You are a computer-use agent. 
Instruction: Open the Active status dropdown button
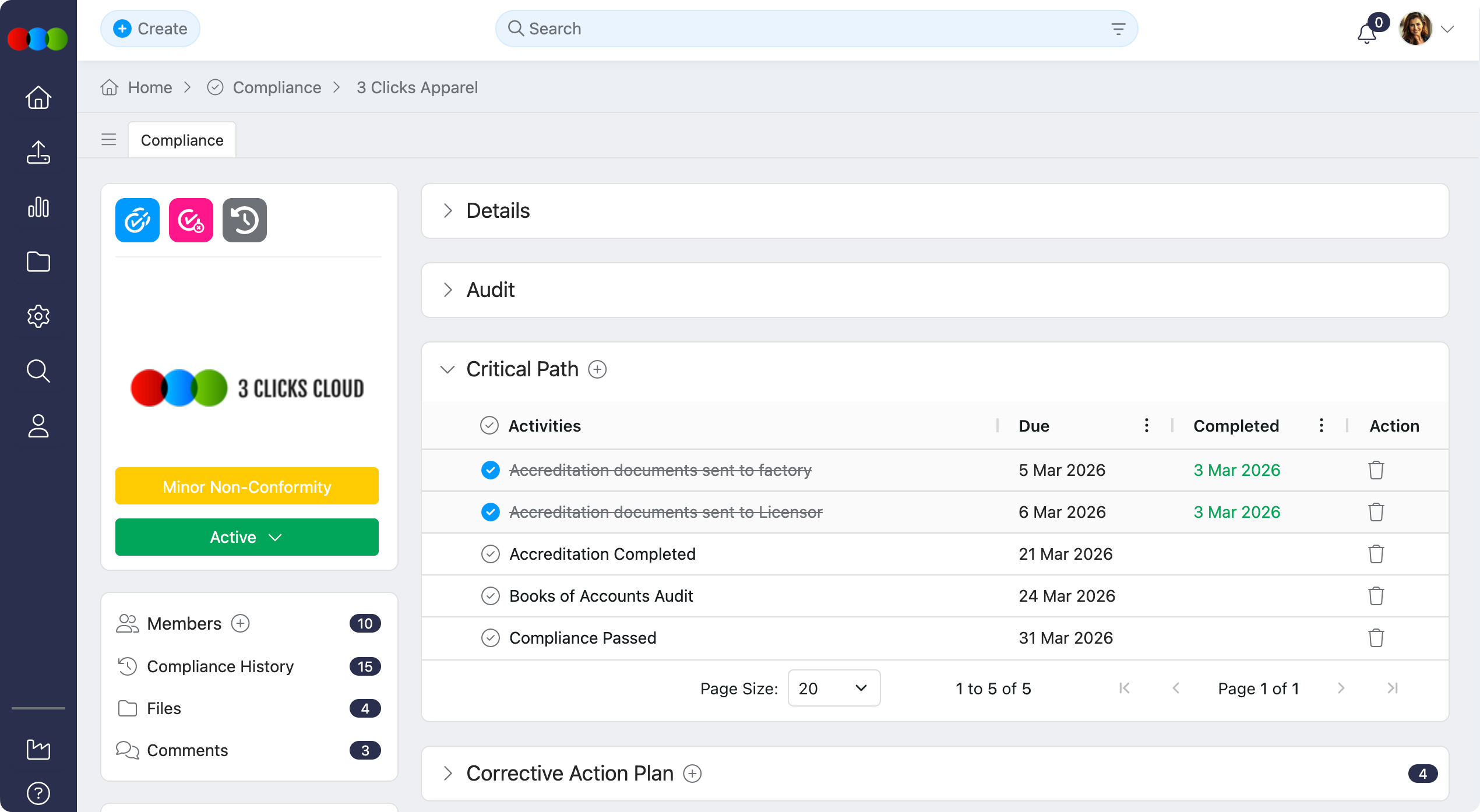tap(246, 536)
